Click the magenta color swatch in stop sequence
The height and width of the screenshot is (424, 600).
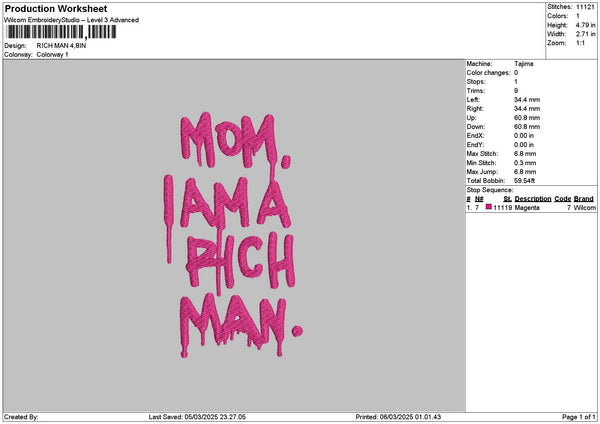[x=489, y=207]
